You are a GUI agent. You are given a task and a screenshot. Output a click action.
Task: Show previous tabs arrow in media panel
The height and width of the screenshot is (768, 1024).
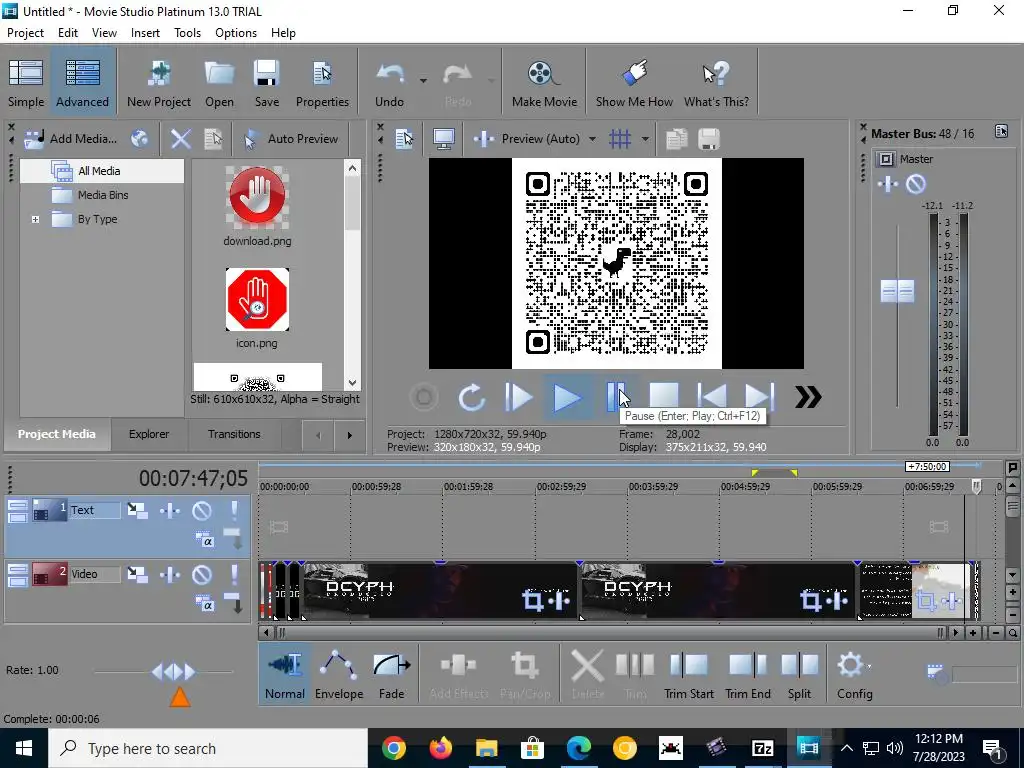[318, 435]
